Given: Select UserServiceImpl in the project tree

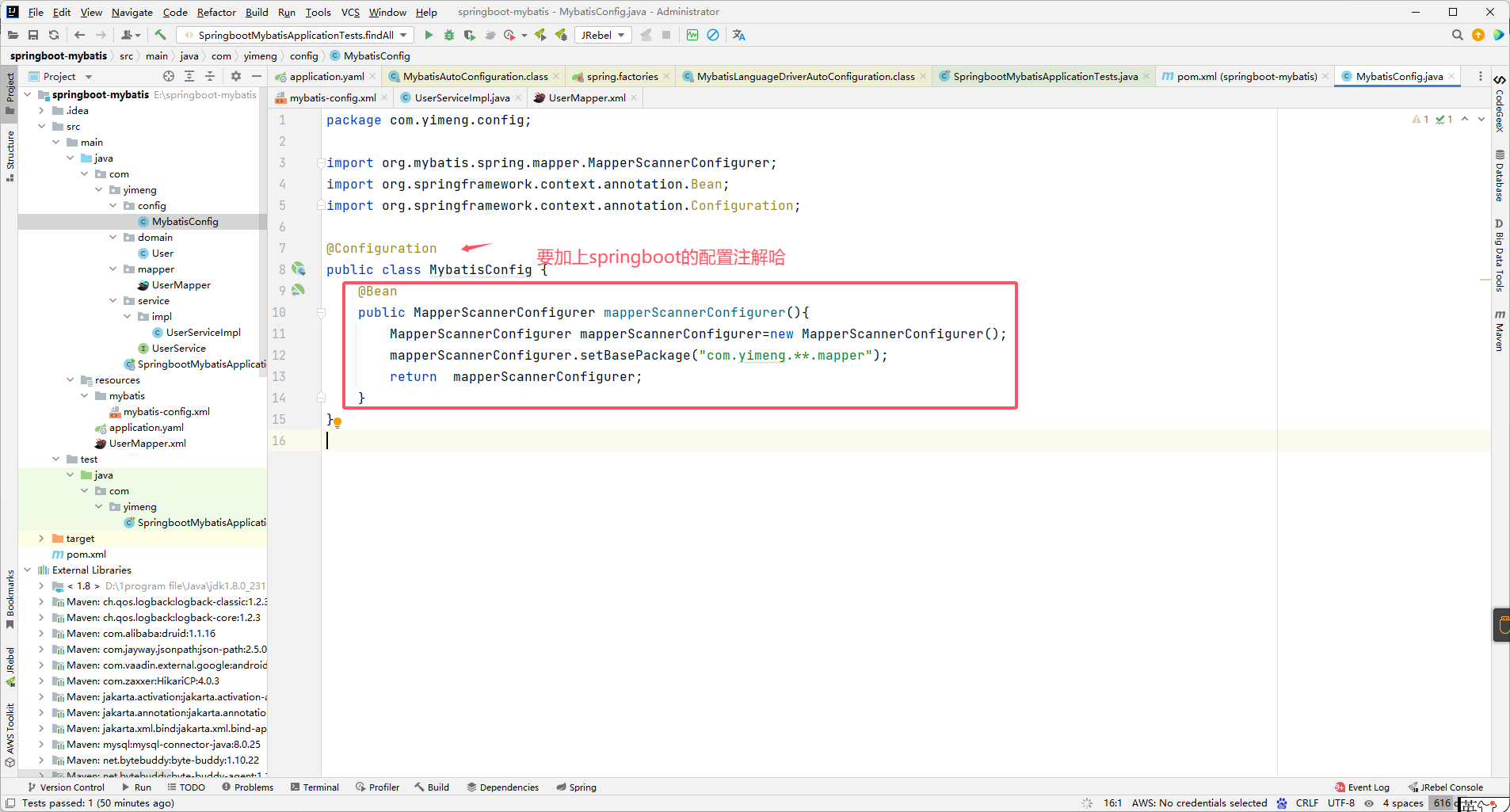Looking at the screenshot, I should [204, 332].
